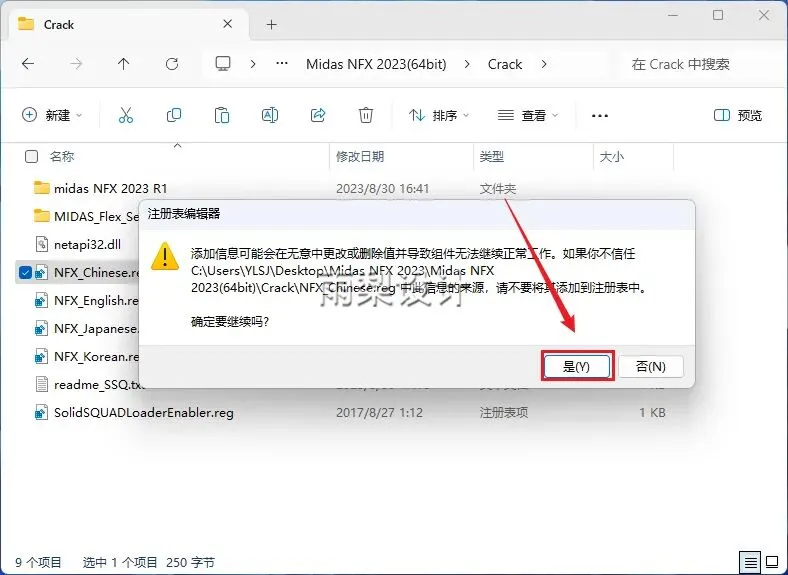Click the Crack breadcrumb segment
Image resolution: width=788 pixels, height=575 pixels.
(x=505, y=64)
